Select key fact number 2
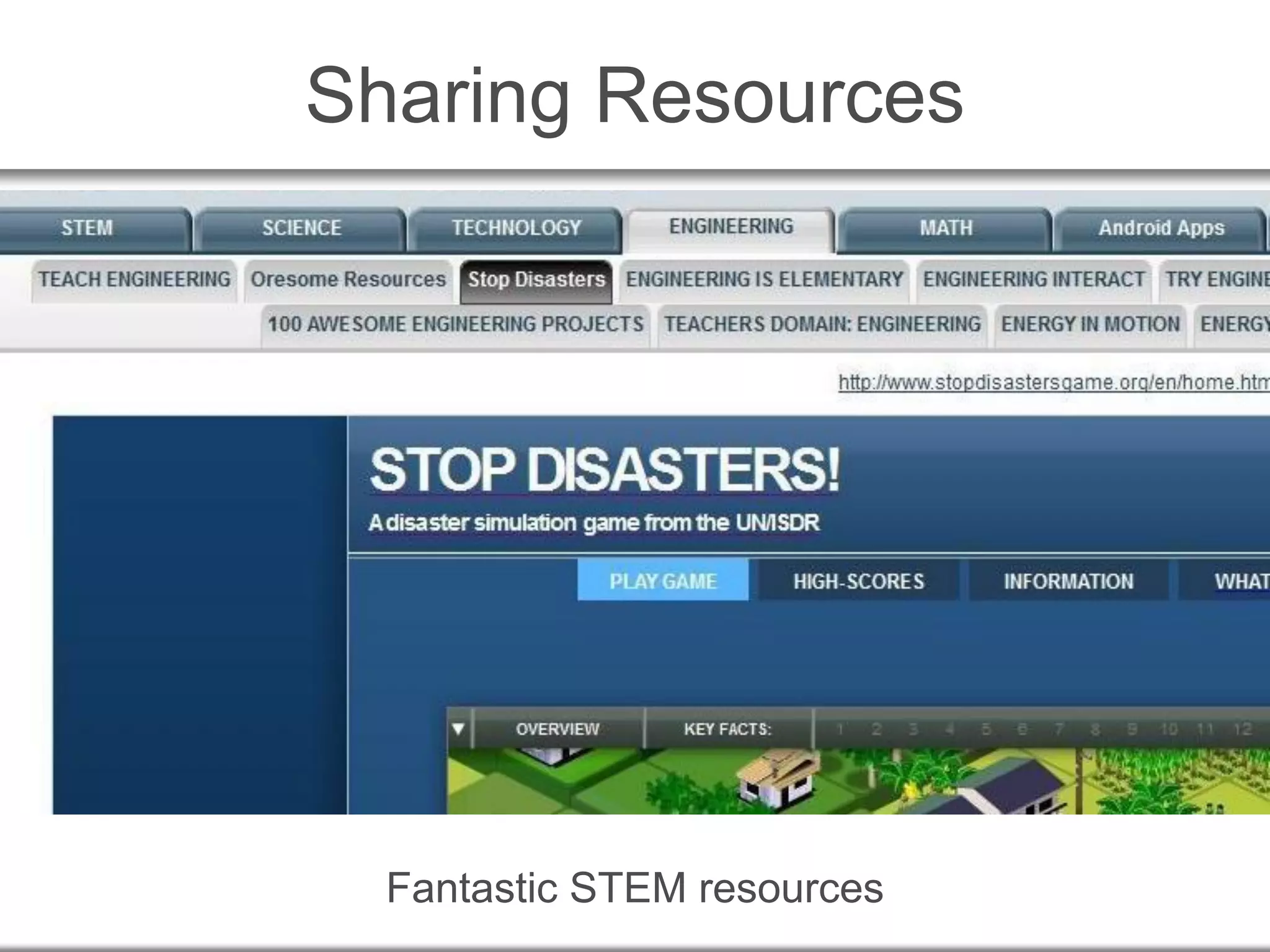 (x=876, y=729)
